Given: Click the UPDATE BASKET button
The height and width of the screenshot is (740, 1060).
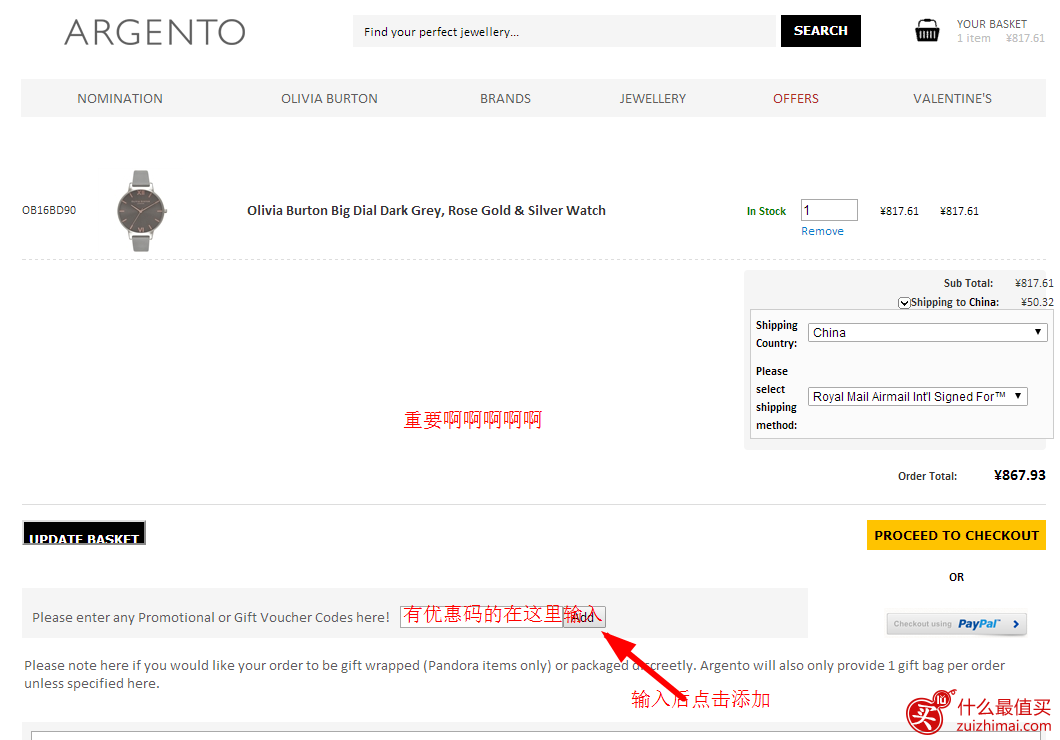Looking at the screenshot, I should tap(84, 533).
